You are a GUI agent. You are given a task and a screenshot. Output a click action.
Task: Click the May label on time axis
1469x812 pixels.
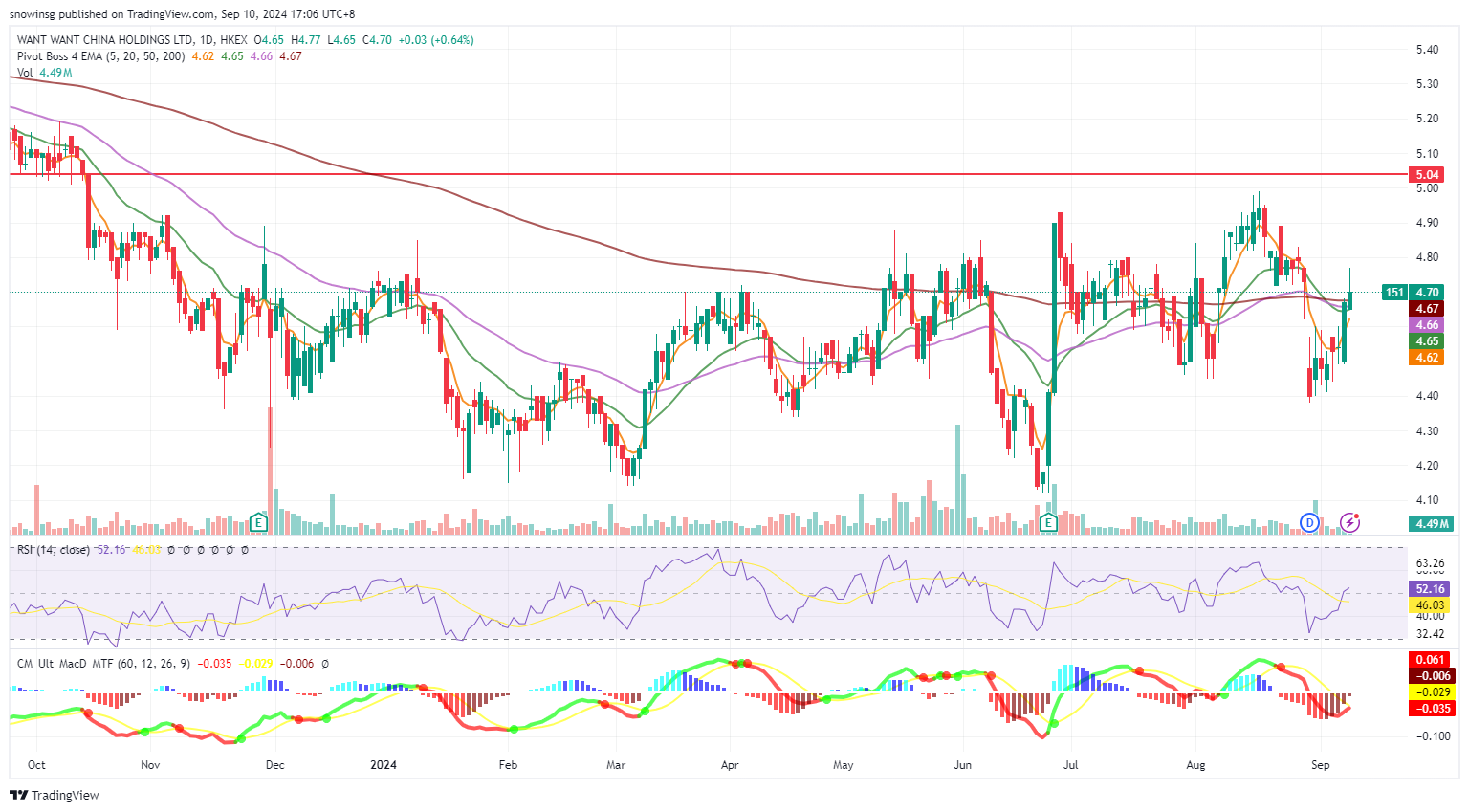click(x=843, y=765)
